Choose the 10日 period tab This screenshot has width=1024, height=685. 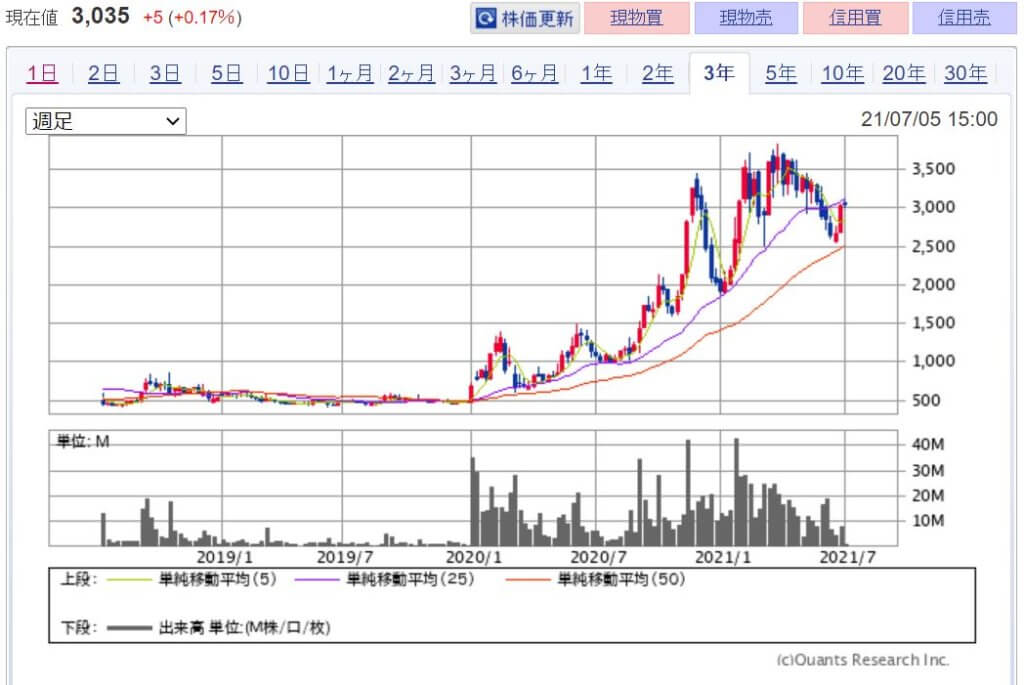288,73
